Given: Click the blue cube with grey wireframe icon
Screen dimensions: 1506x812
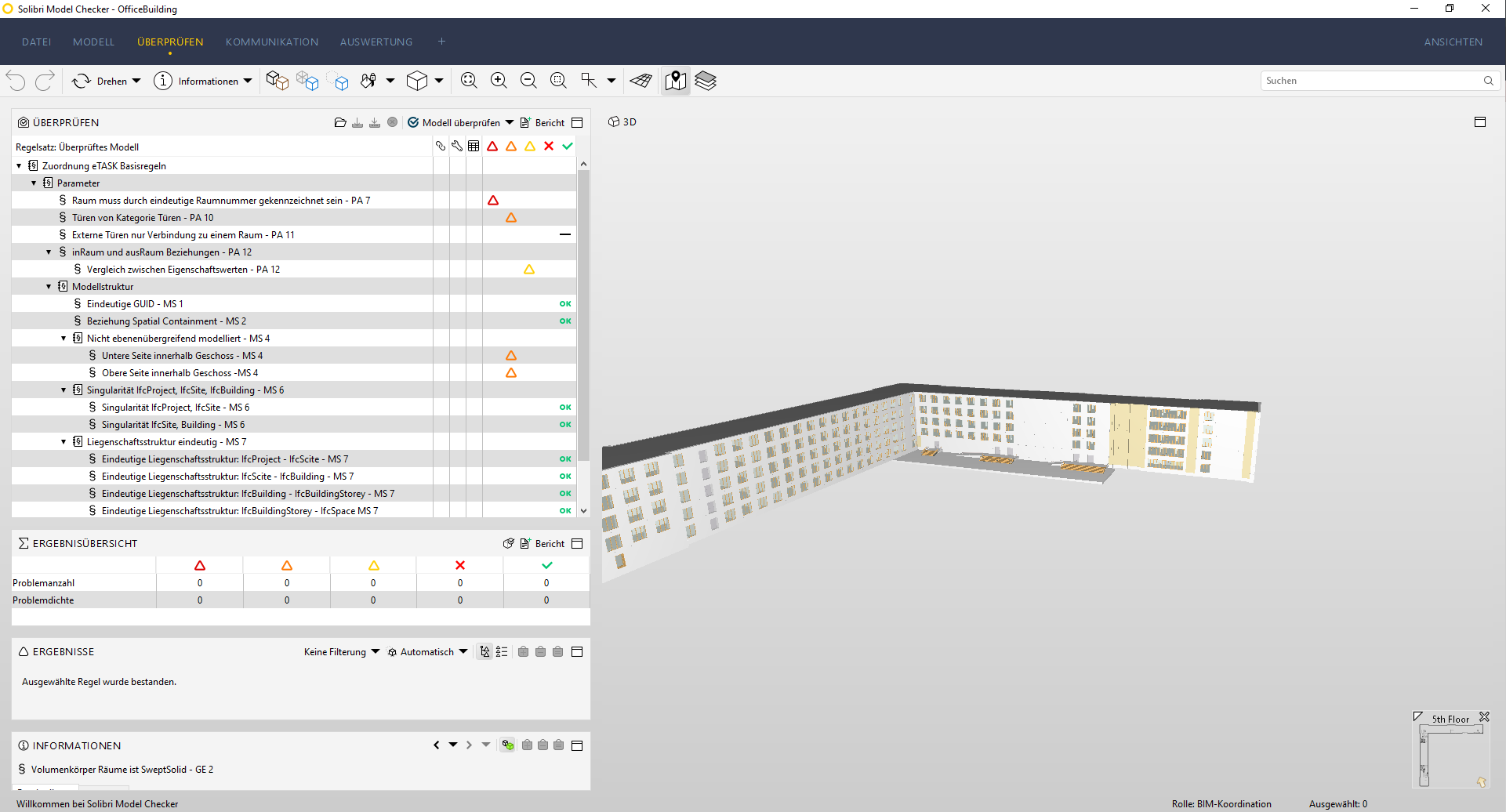Looking at the screenshot, I should tap(307, 81).
